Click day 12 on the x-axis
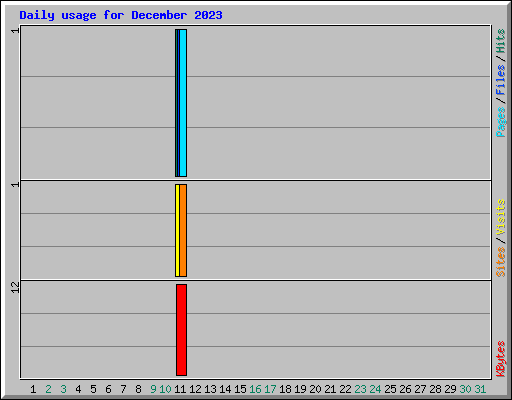This screenshot has height=400, width=512. [195, 389]
